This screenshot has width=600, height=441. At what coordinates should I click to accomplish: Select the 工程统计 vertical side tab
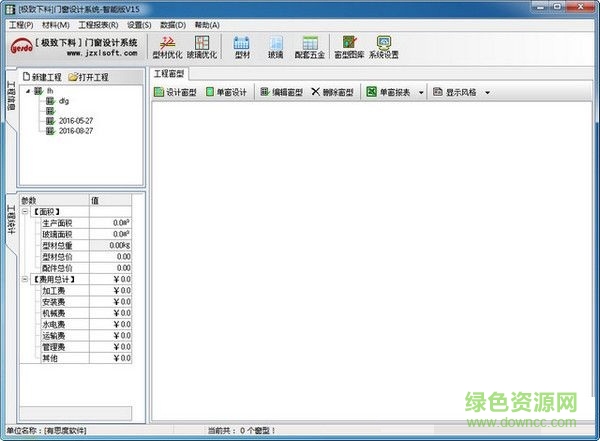(11, 219)
